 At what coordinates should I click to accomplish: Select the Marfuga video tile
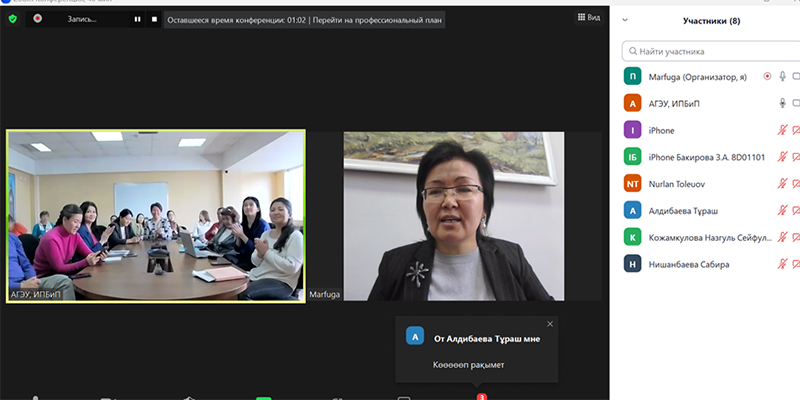tap(453, 216)
